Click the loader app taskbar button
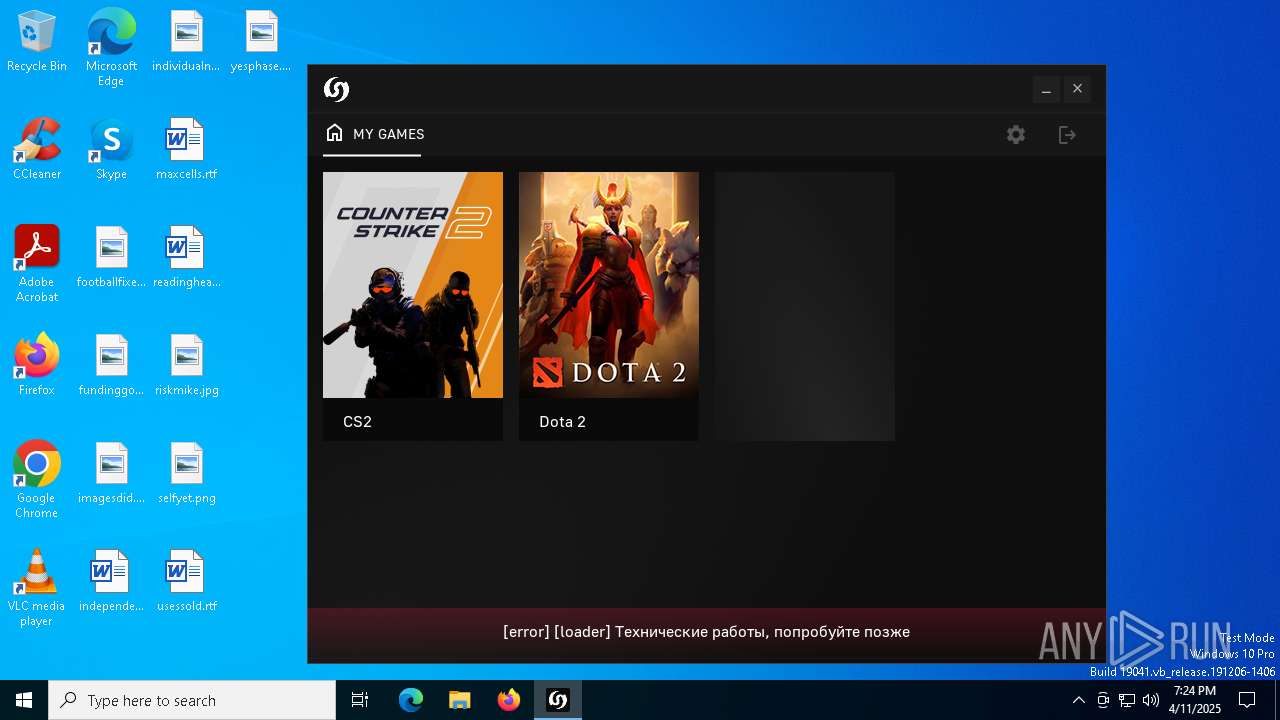1280x720 pixels. [x=558, y=700]
